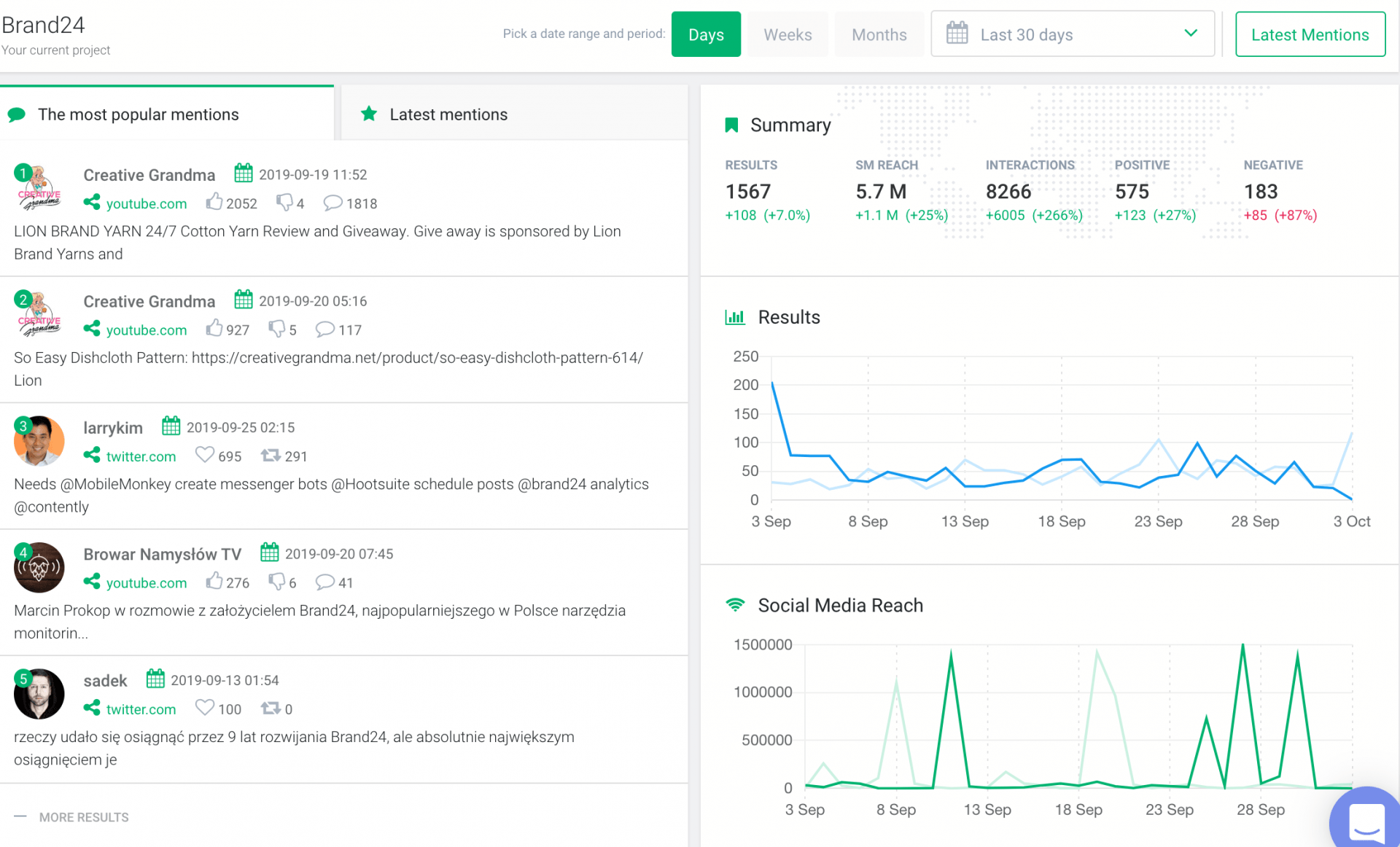Image resolution: width=1400 pixels, height=847 pixels.
Task: Click calendar icon next to 2019-09-20 05:16
Action: click(244, 300)
